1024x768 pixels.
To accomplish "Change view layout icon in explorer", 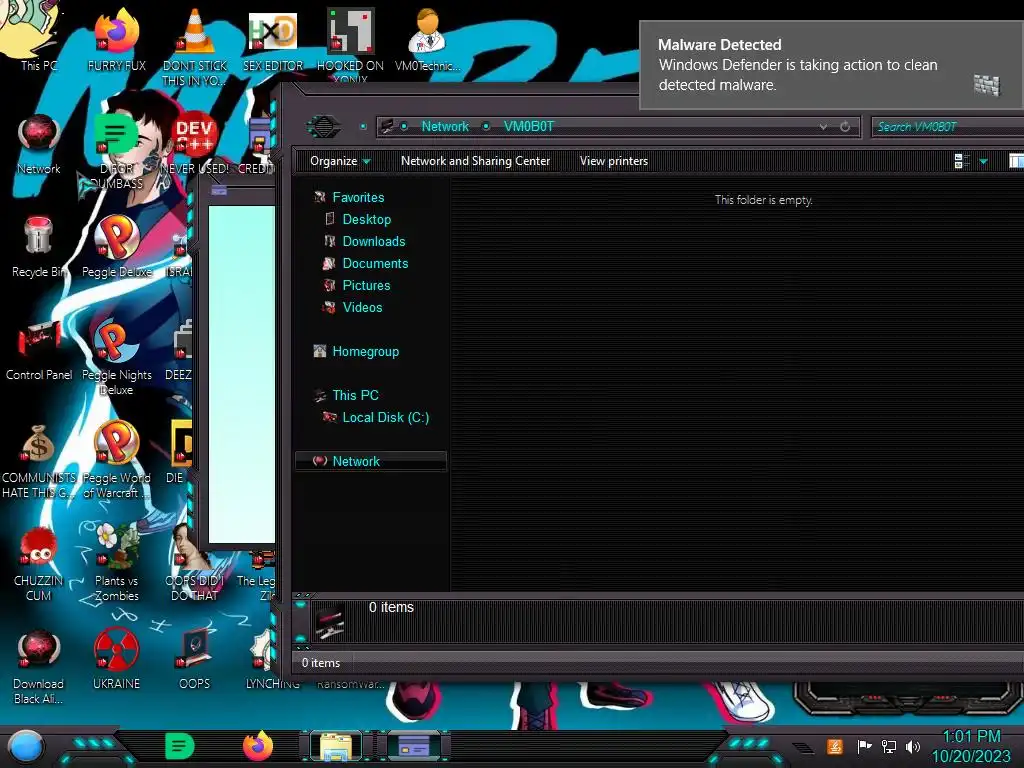I will point(961,161).
